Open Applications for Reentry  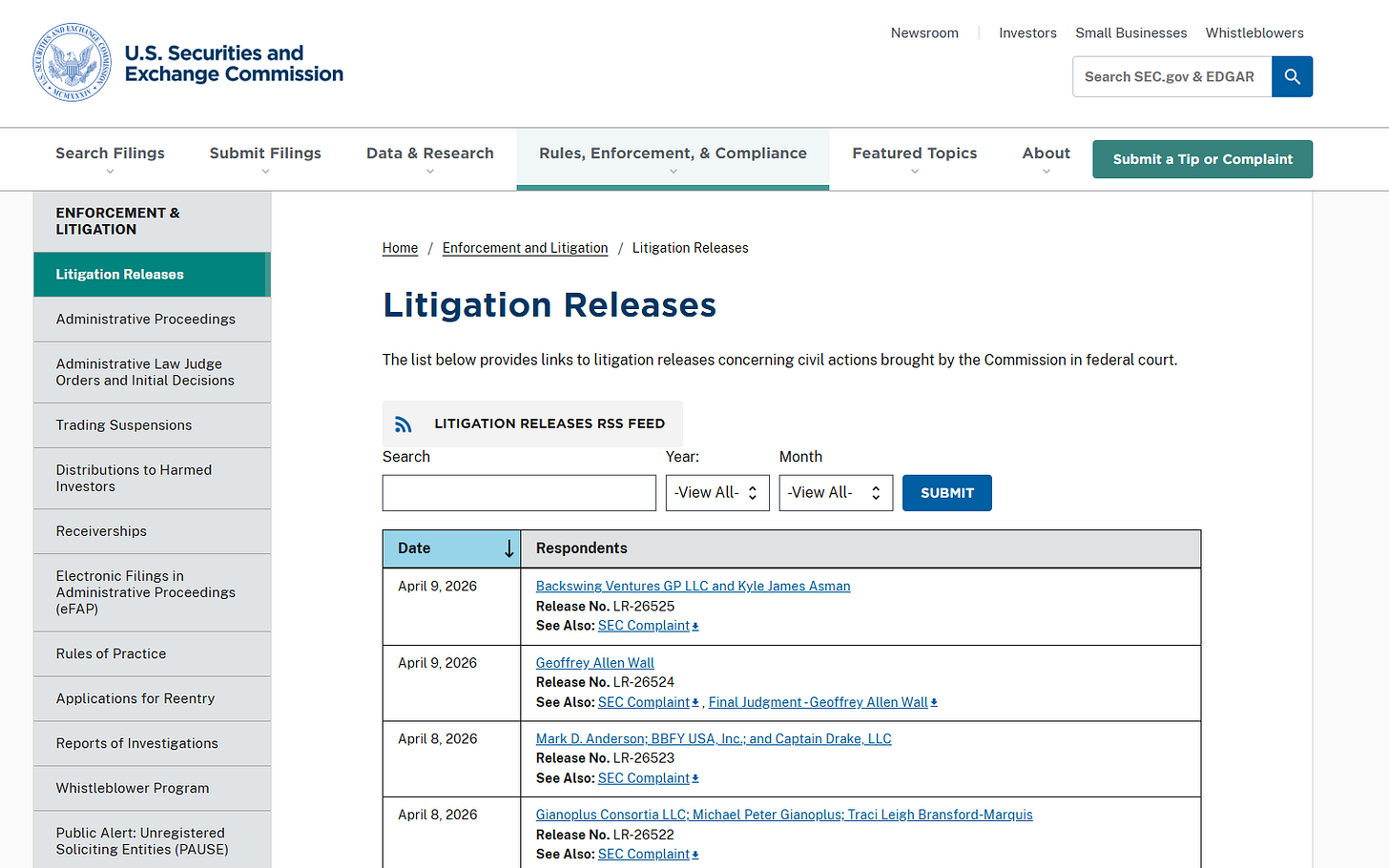tap(152, 699)
